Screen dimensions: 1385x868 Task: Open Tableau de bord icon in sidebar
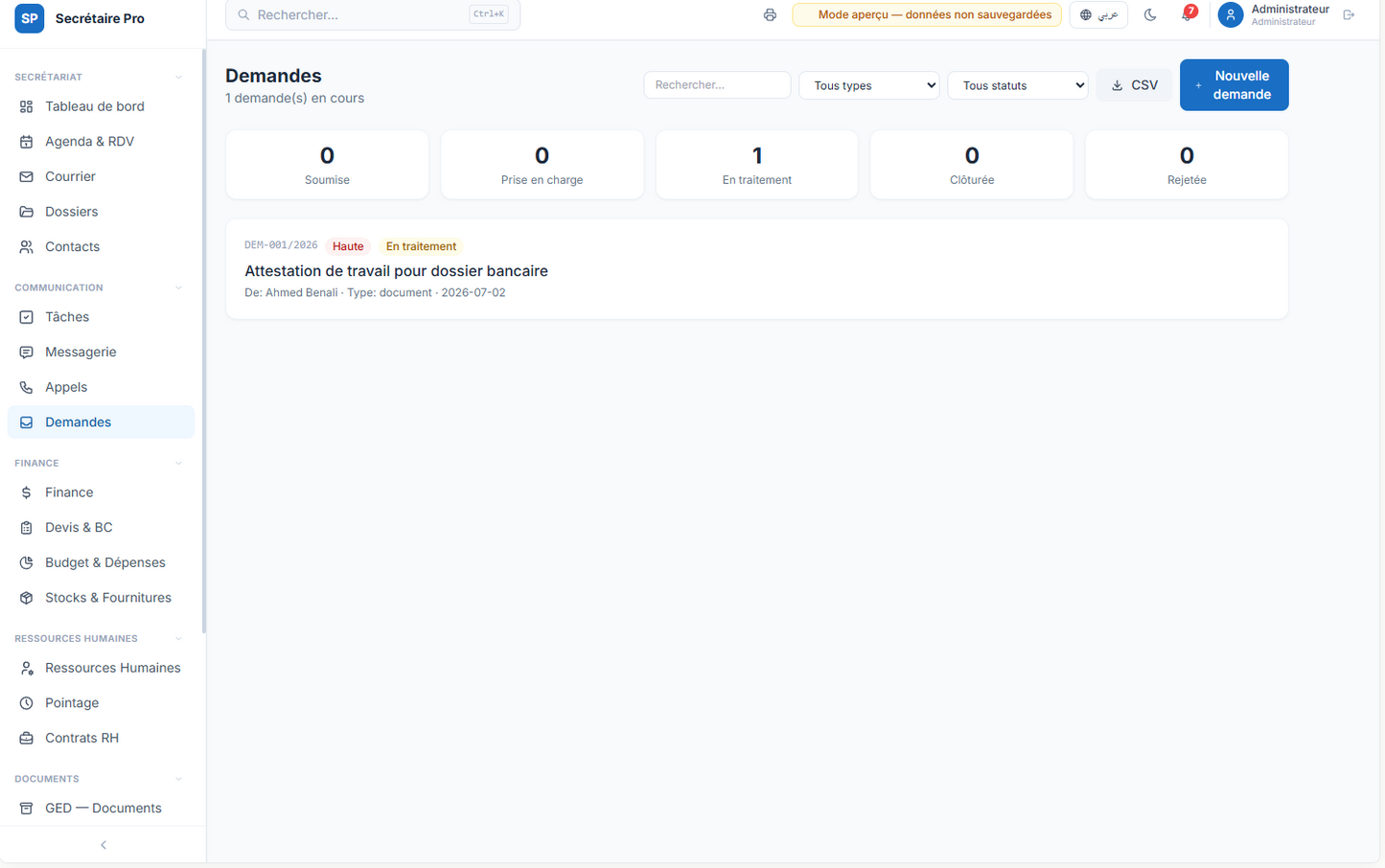(27, 106)
